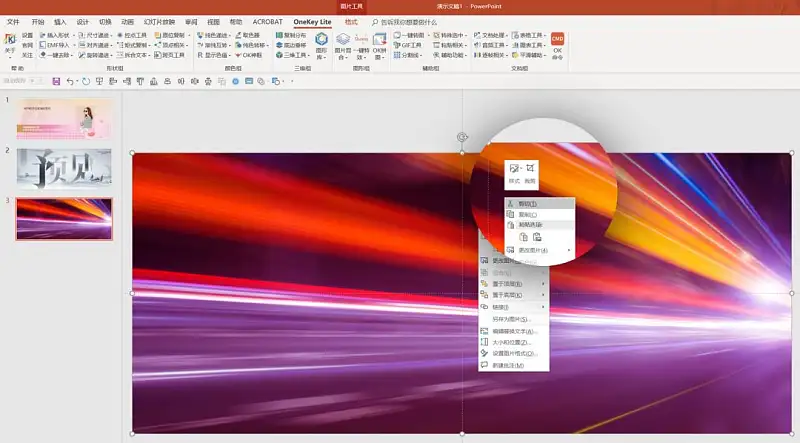Switch to the 开始 Home tab

(x=38, y=22)
